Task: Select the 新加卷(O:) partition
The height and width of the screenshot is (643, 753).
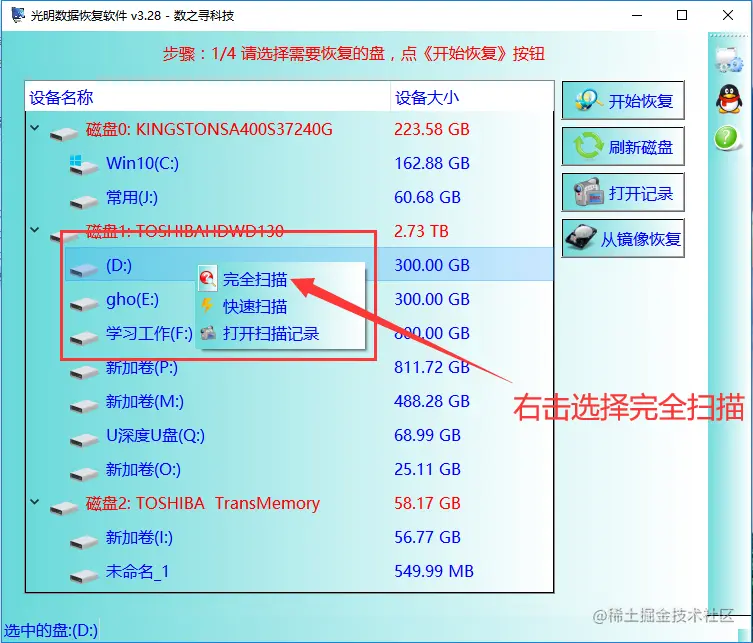Action: tap(143, 469)
